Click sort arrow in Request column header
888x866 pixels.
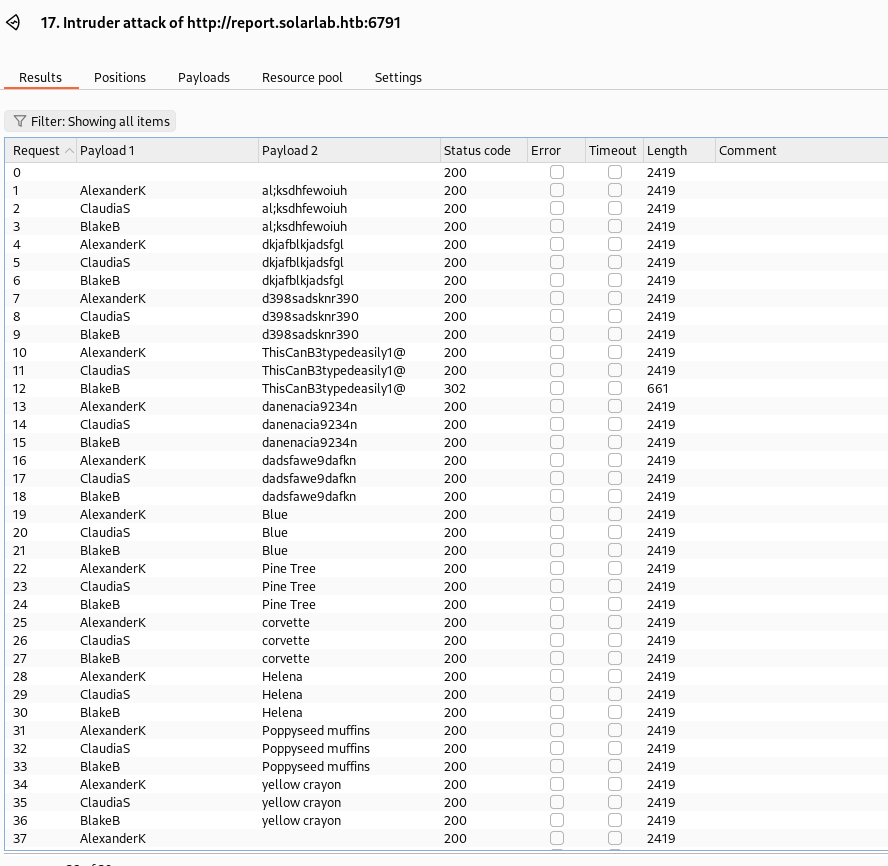[x=68, y=151]
